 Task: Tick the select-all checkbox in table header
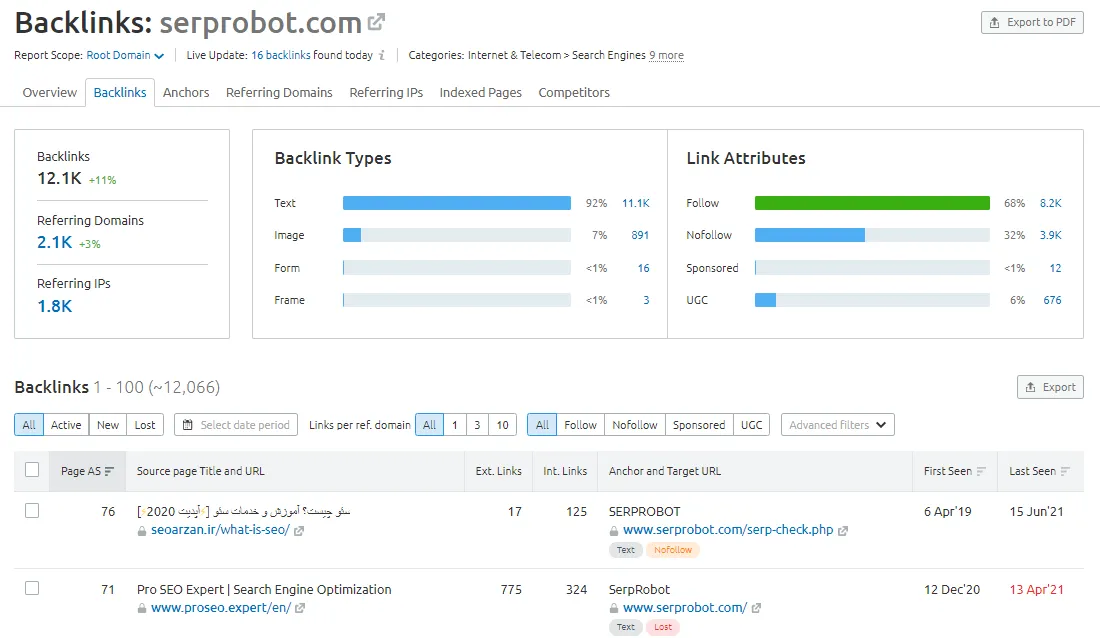(x=32, y=470)
